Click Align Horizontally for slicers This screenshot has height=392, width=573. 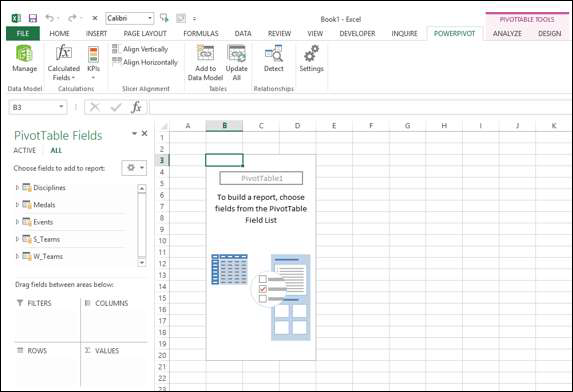[145, 62]
